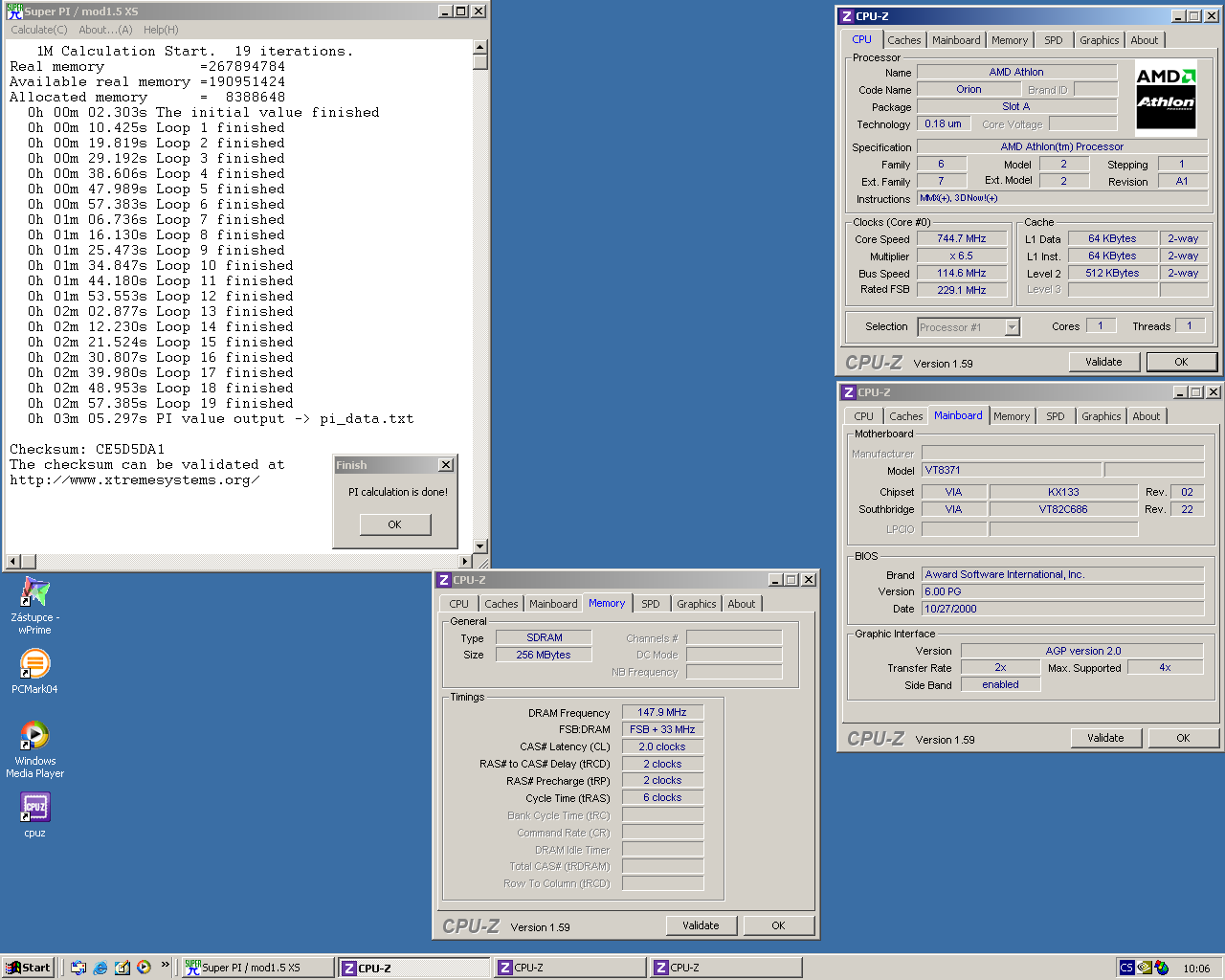Click Validate in the CPU-Z CPU window
Viewport: 1225px width, 980px height.
[1103, 362]
